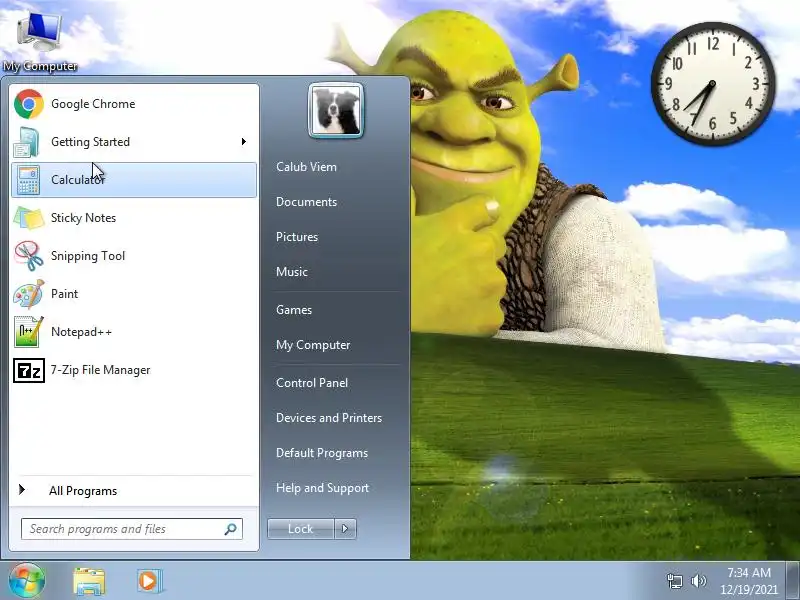Open Help and Support
The image size is (800, 600).
pos(322,488)
